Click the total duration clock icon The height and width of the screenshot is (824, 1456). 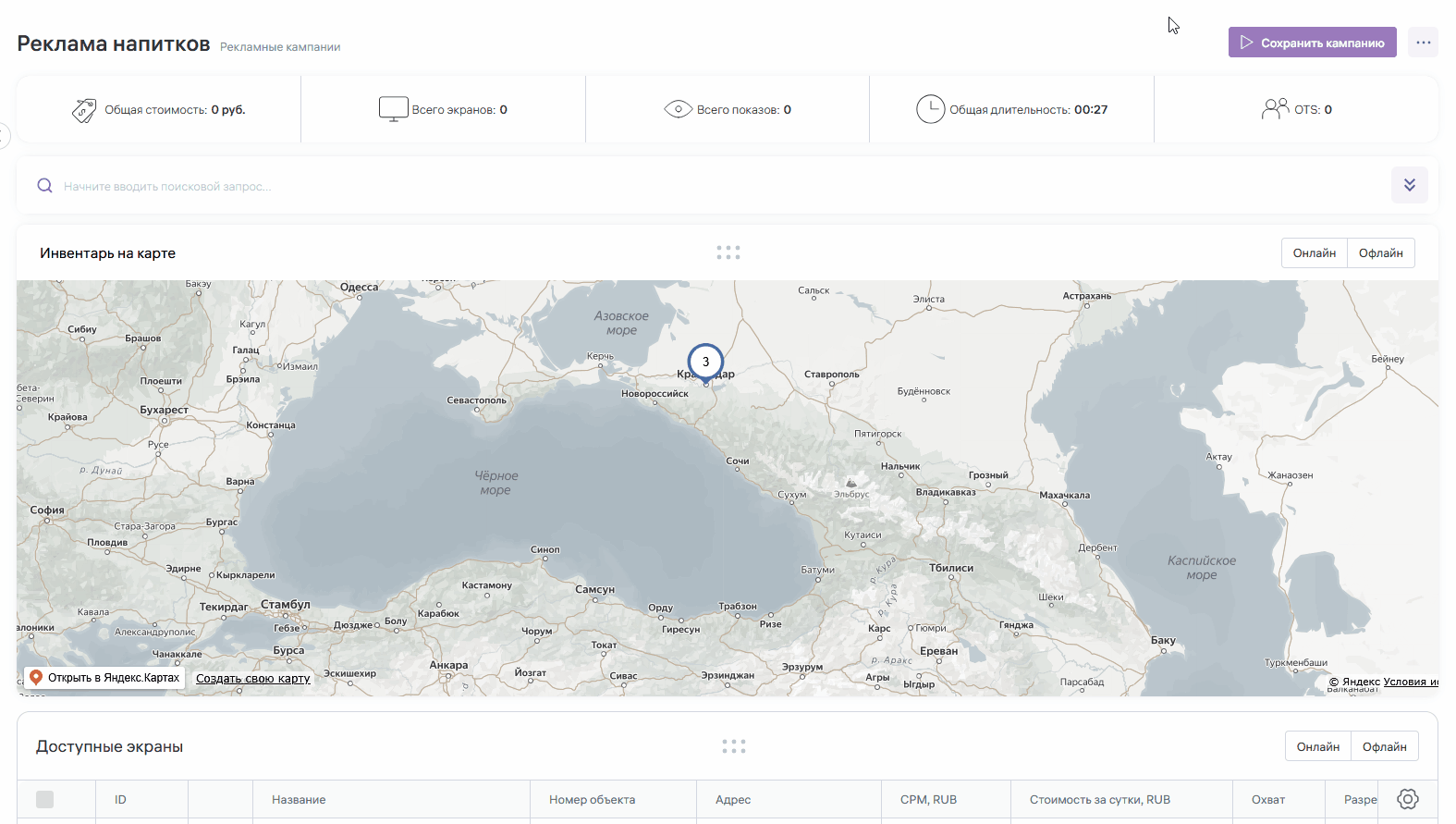930,109
